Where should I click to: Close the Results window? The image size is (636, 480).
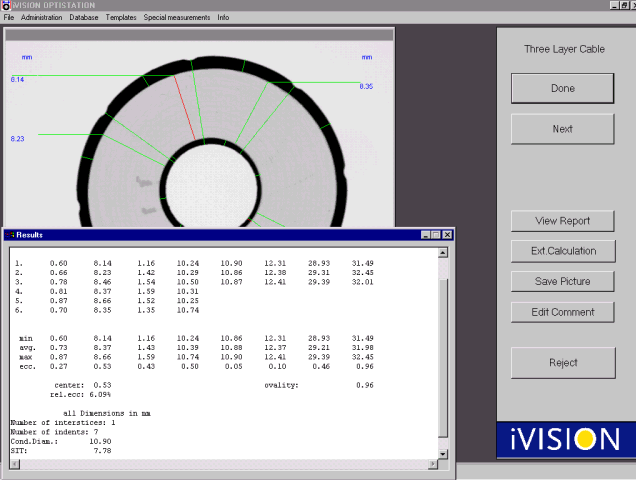coord(448,234)
